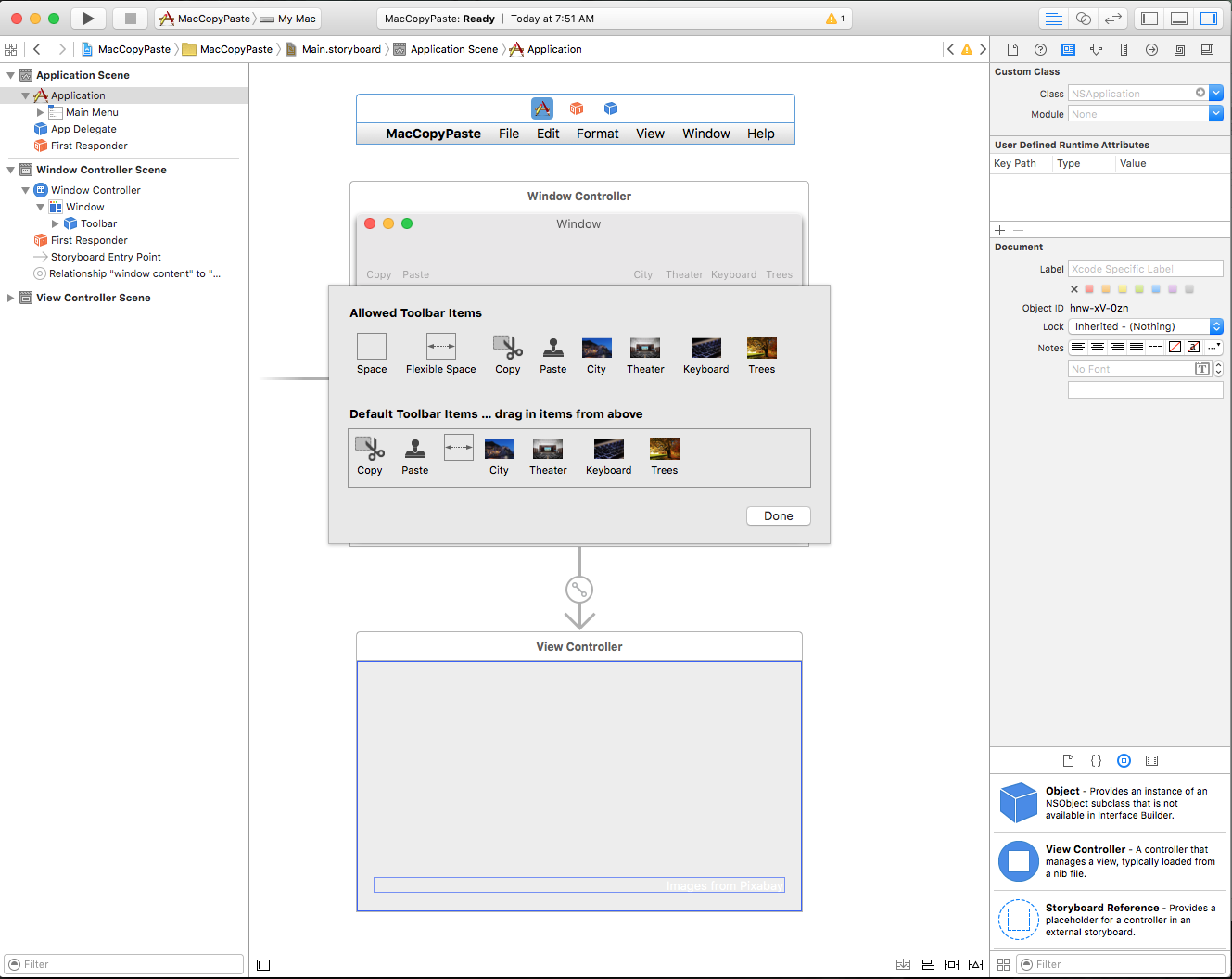Open the Quick Help inspector tab
Viewport: 1232px width, 979px height.
click(x=1040, y=49)
